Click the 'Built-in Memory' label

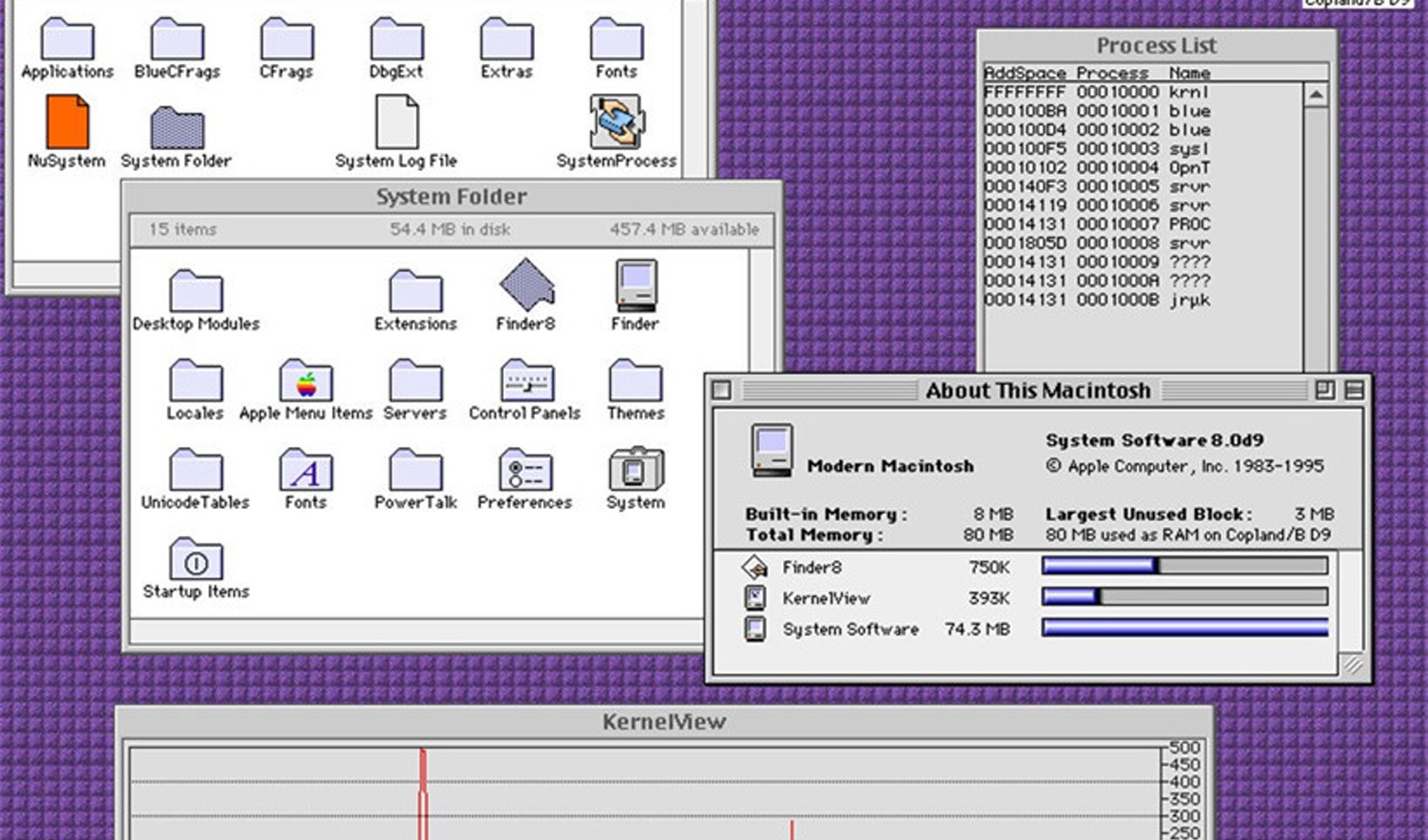(x=827, y=514)
